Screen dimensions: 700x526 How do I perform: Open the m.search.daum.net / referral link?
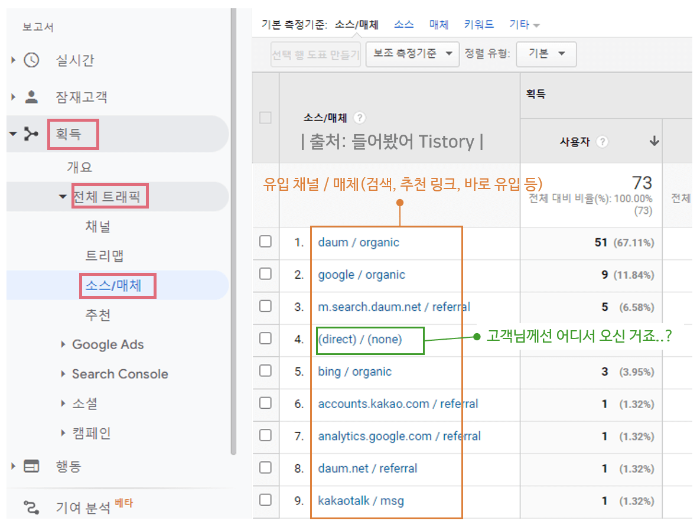click(x=394, y=307)
